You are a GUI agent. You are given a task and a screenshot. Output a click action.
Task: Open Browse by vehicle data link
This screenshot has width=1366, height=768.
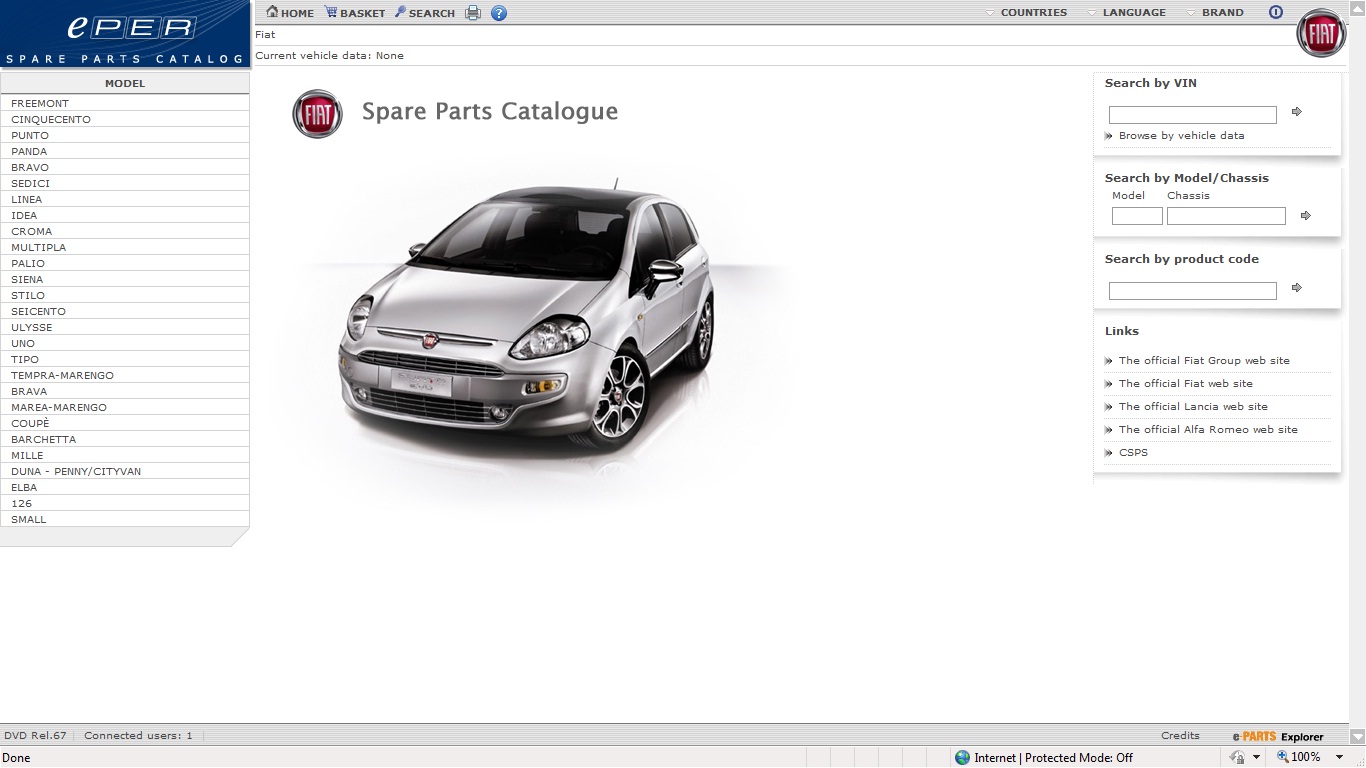(x=1181, y=136)
